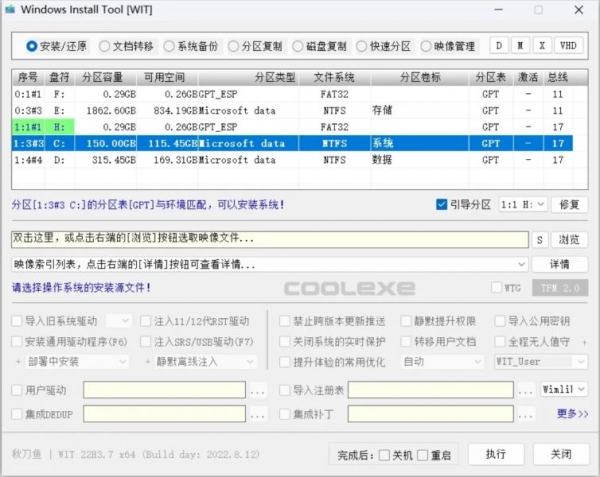
Task: Click the M toolbar button
Action: click(x=520, y=46)
